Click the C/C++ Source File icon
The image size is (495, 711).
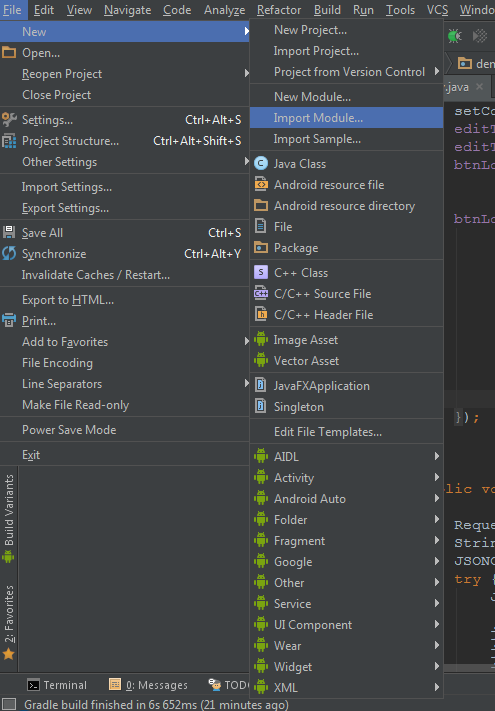[261, 293]
